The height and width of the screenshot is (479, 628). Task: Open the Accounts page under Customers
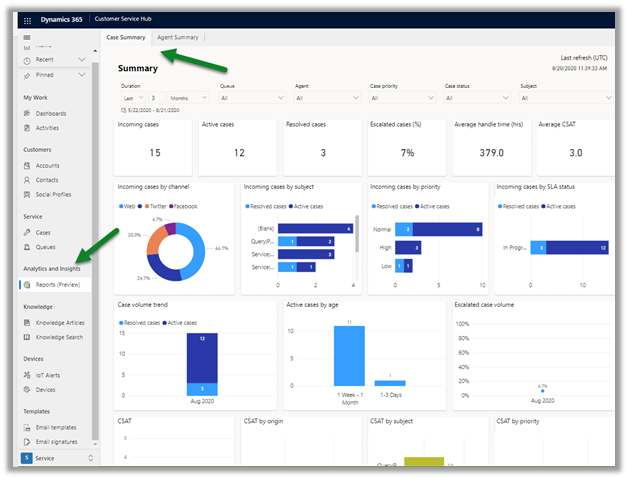[x=47, y=166]
